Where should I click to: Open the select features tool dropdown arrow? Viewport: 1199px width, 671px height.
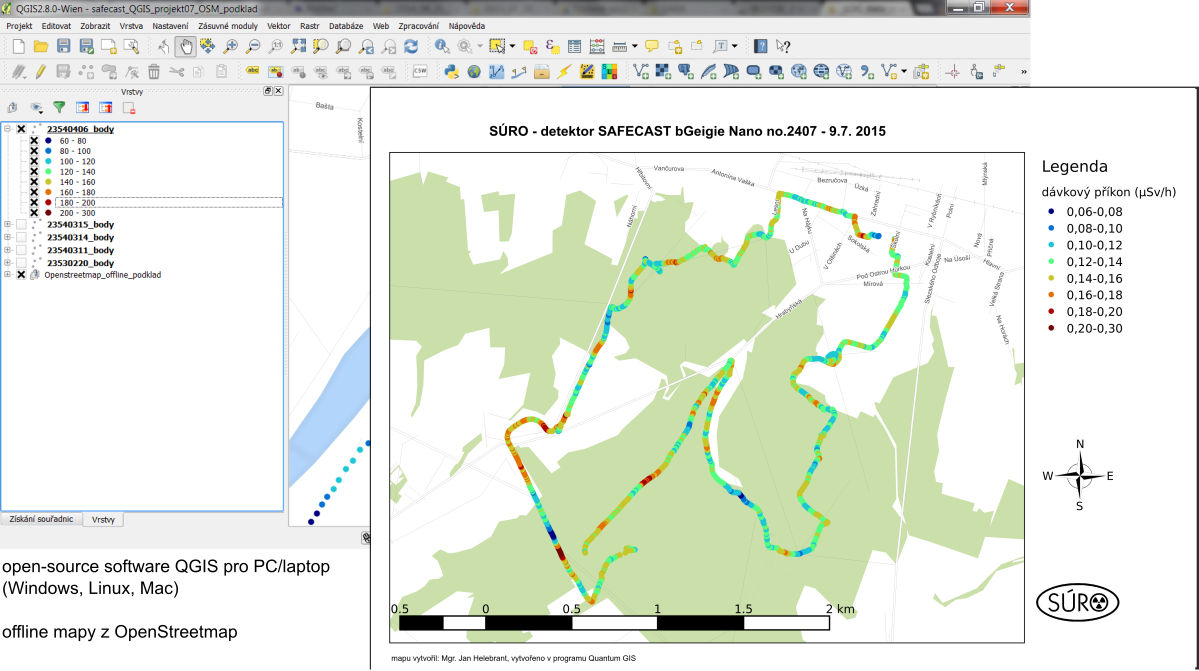(512, 47)
